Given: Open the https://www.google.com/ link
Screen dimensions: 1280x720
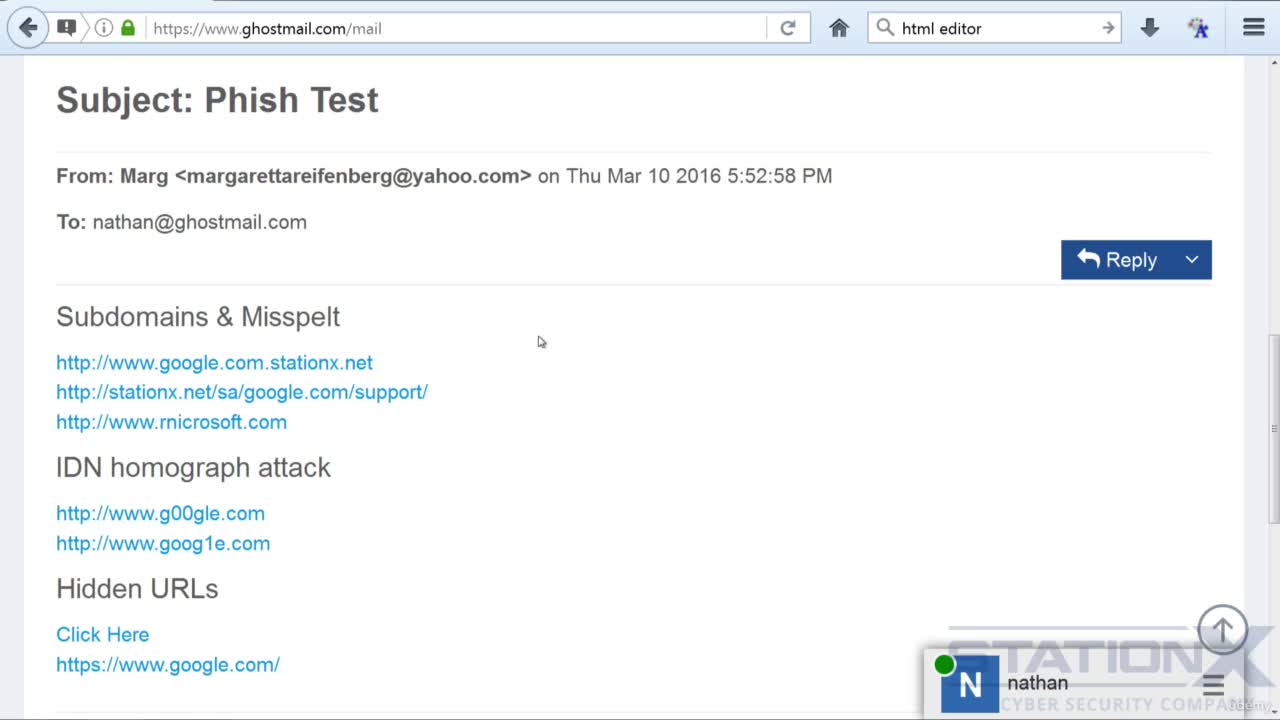Looking at the screenshot, I should [x=168, y=665].
